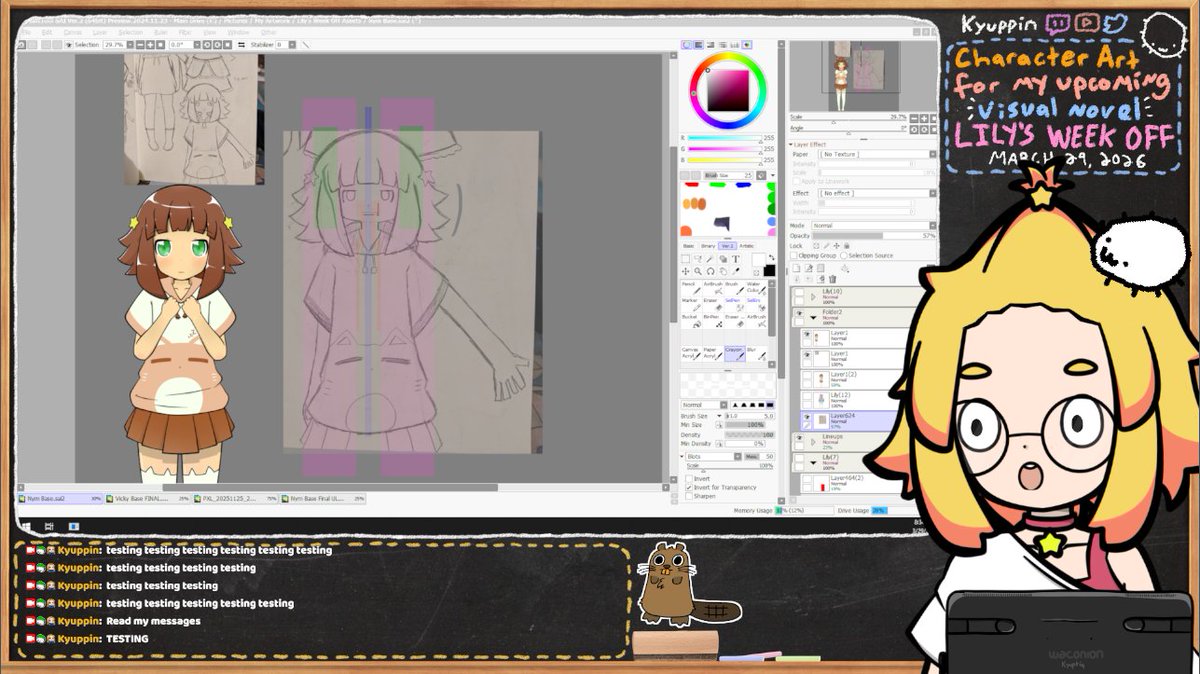Toggle the color wheel panel icon

tap(687, 45)
